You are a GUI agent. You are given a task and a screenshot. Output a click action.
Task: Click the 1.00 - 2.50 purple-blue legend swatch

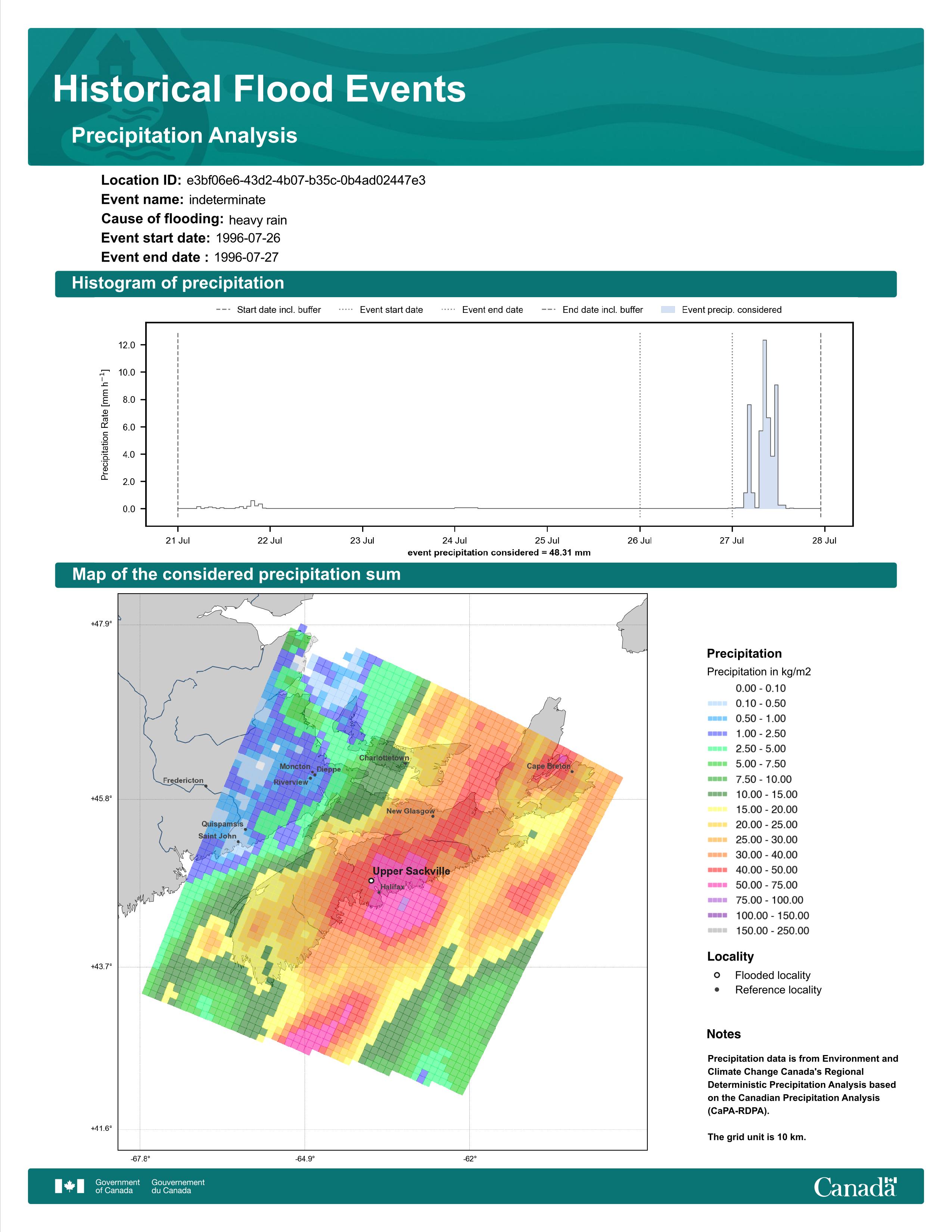tap(718, 733)
